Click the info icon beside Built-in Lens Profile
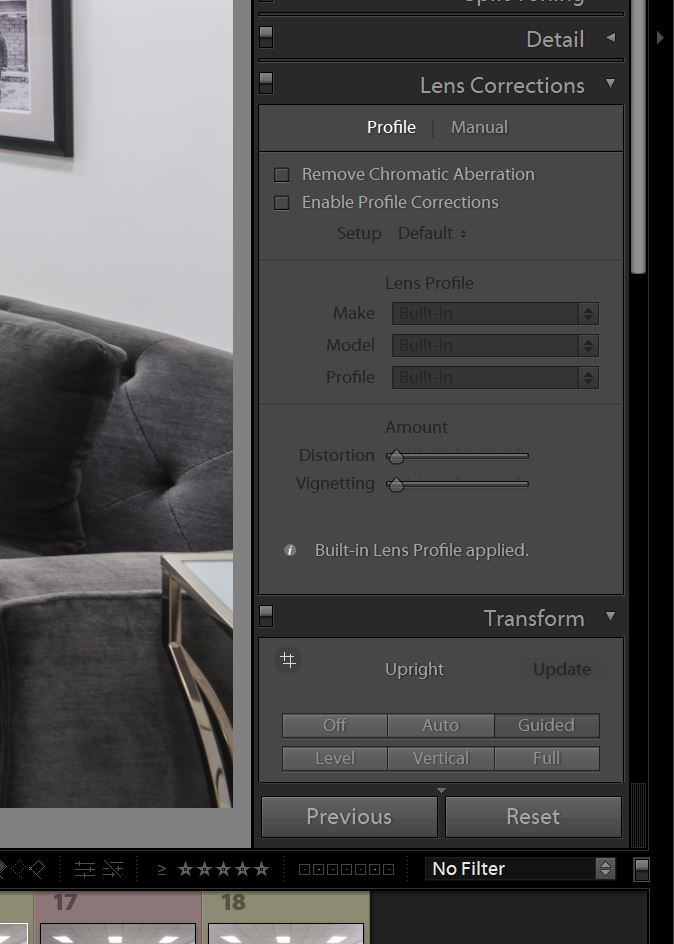Image resolution: width=674 pixels, height=944 pixels. click(290, 550)
